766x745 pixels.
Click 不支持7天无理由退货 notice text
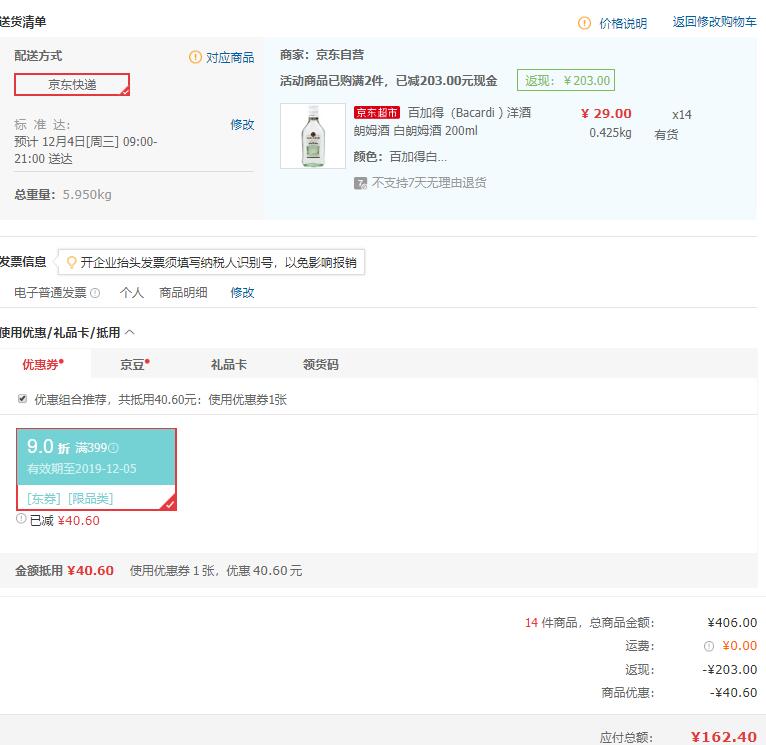point(429,183)
